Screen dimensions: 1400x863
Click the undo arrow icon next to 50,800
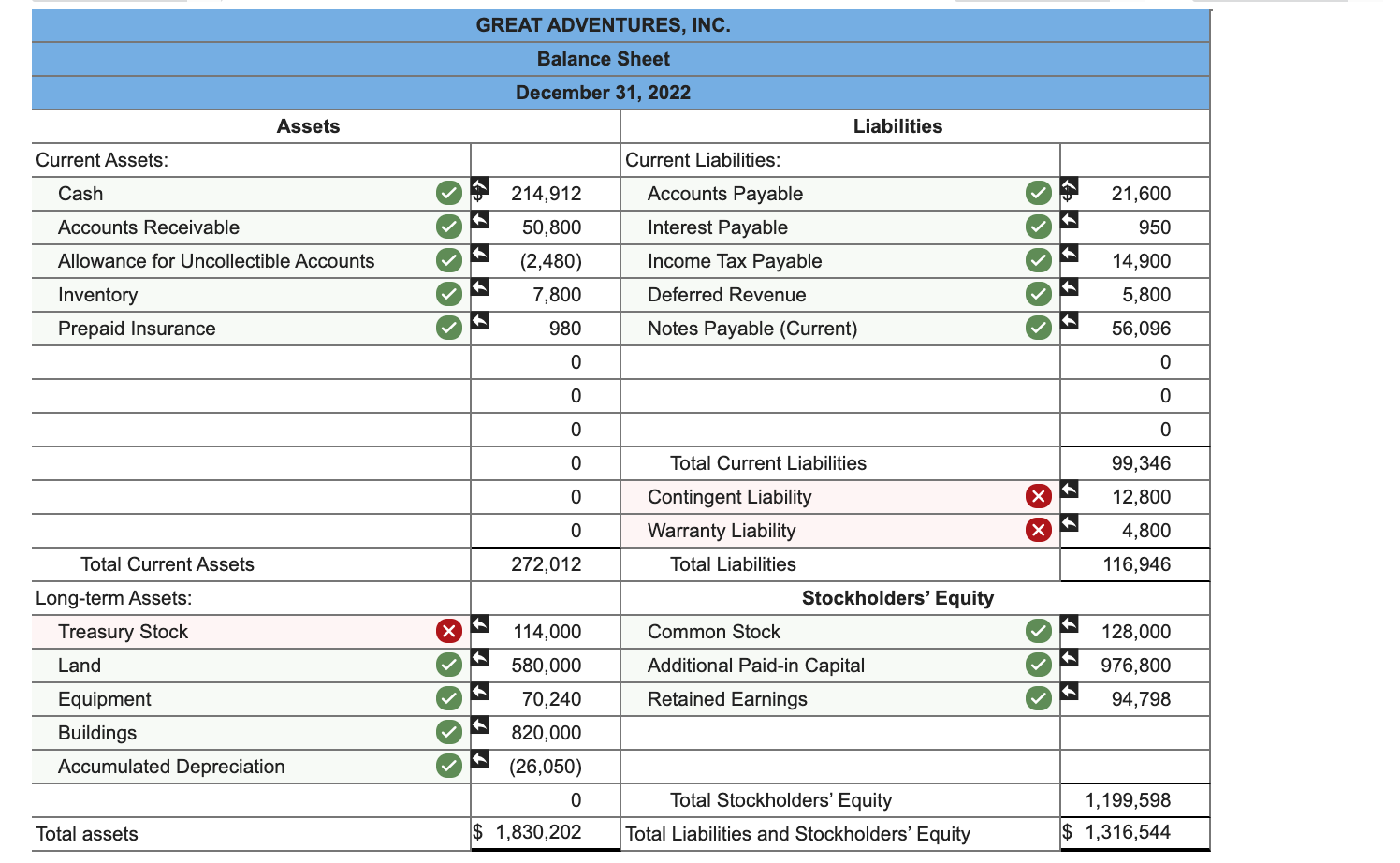coord(479,219)
